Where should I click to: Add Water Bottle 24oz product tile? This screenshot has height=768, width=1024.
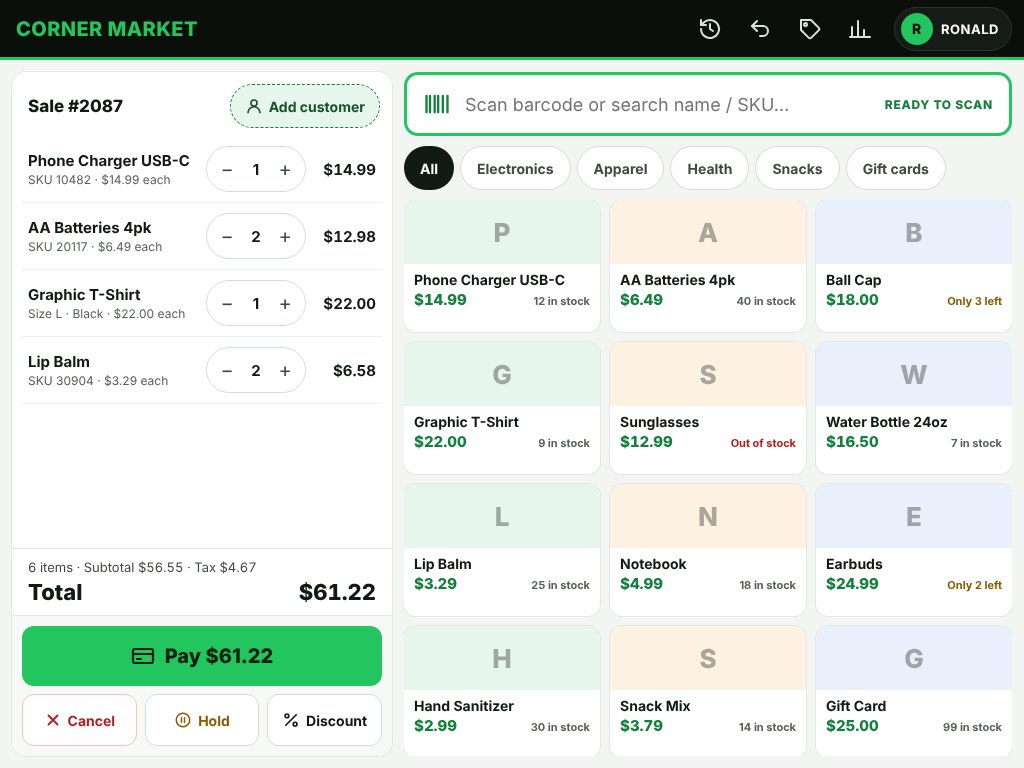tap(914, 408)
